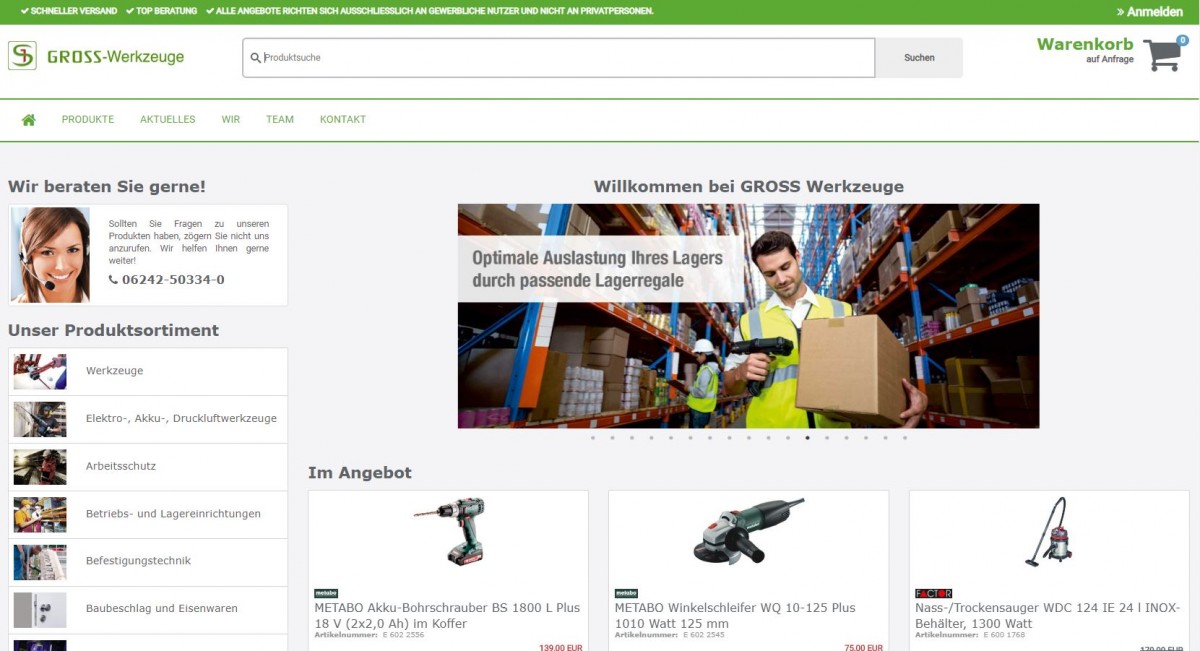This screenshot has height=651, width=1200.
Task: Go to the KONTAKT page
Action: tap(343, 120)
